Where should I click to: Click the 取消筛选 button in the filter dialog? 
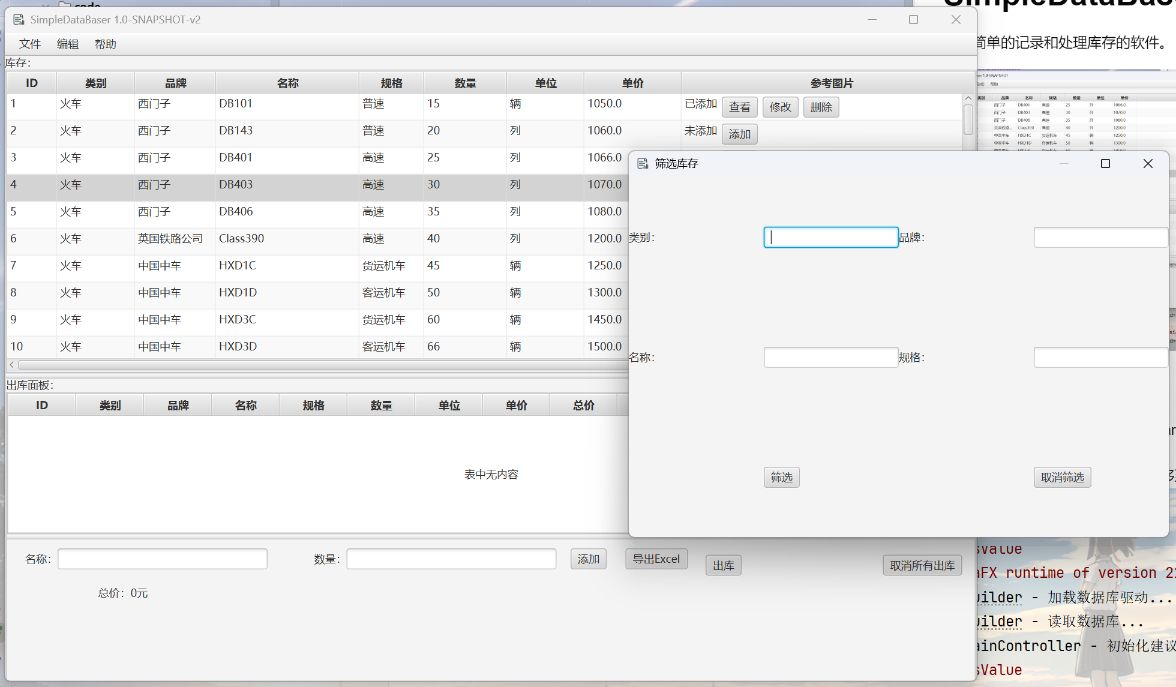click(1062, 477)
